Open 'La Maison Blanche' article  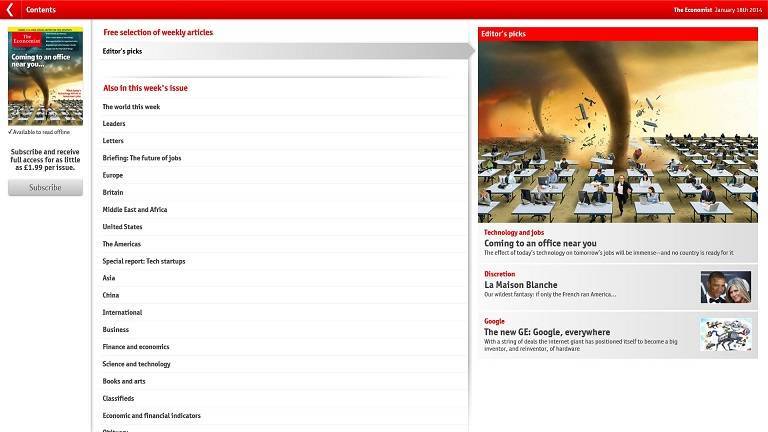(x=618, y=287)
